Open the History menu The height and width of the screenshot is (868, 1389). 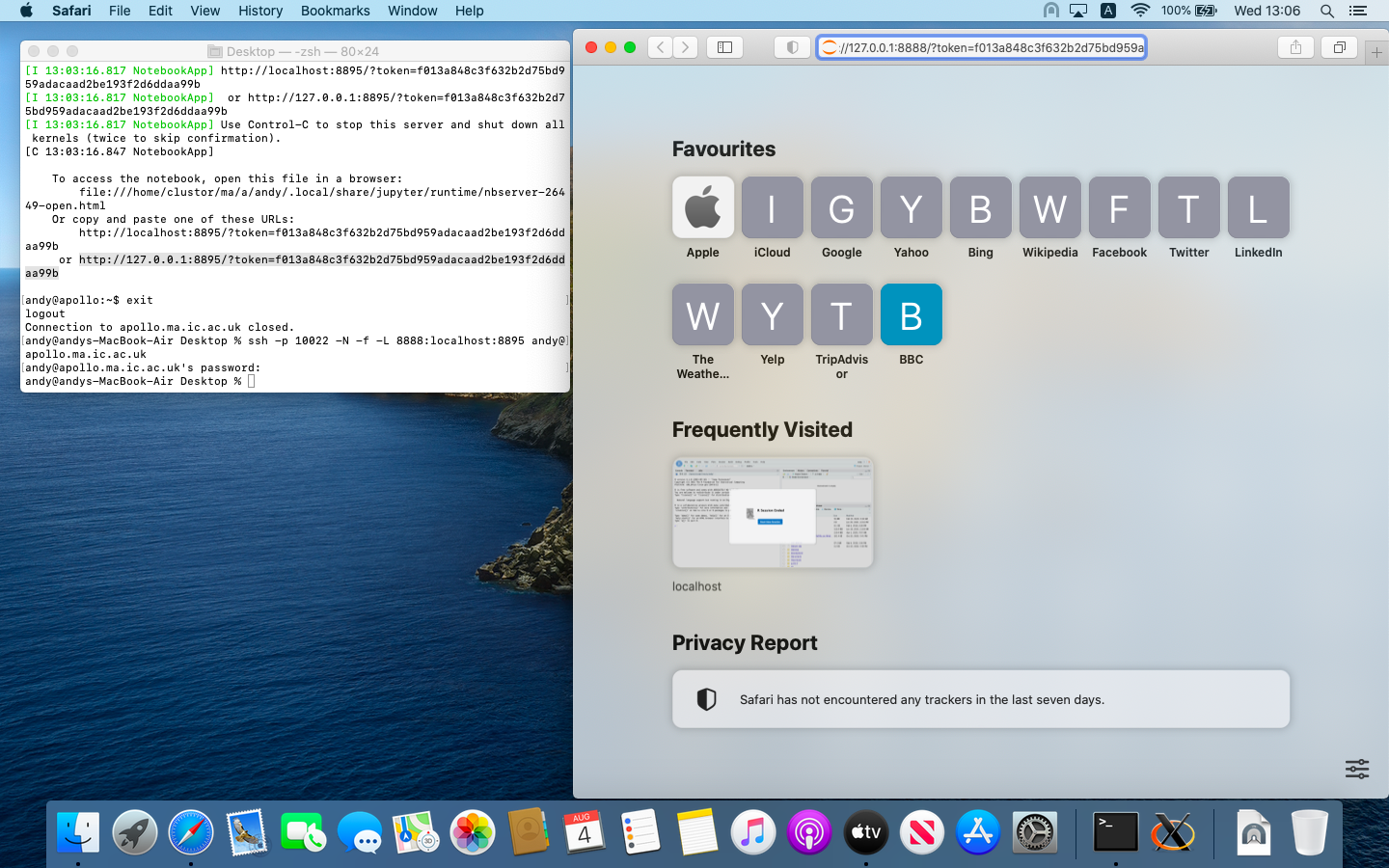[260, 11]
